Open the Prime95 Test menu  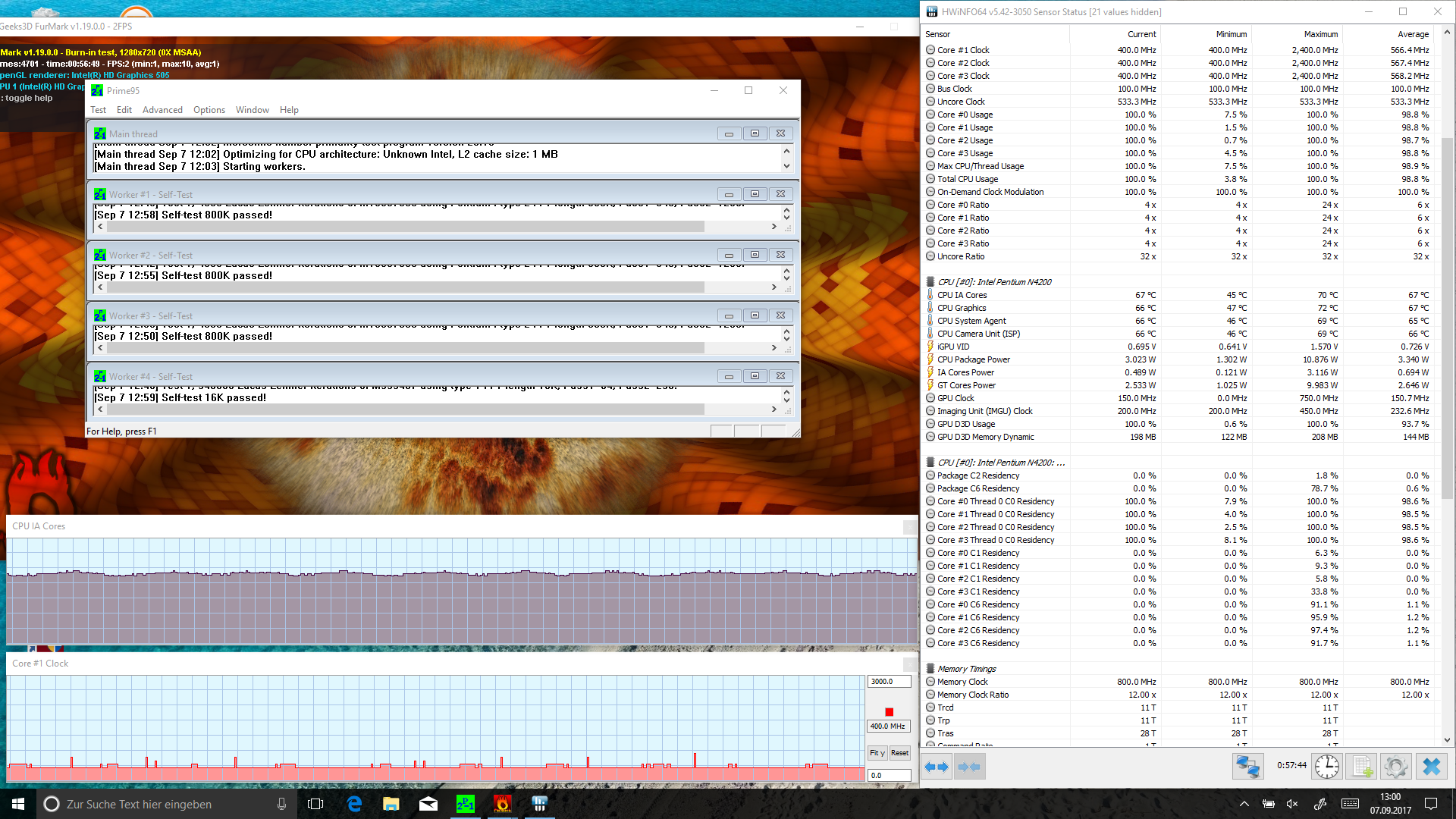[x=98, y=110]
